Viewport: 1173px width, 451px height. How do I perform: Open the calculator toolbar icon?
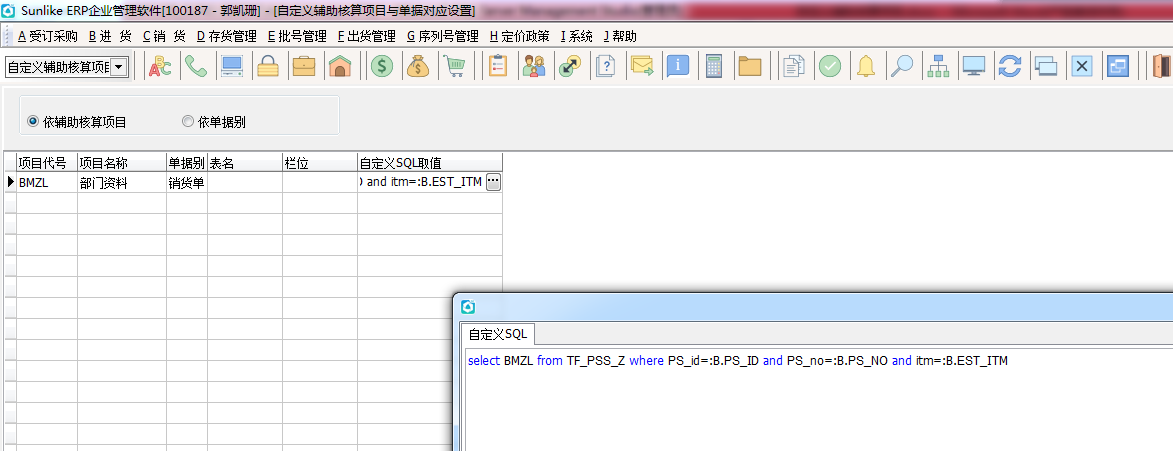pyautogui.click(x=714, y=67)
